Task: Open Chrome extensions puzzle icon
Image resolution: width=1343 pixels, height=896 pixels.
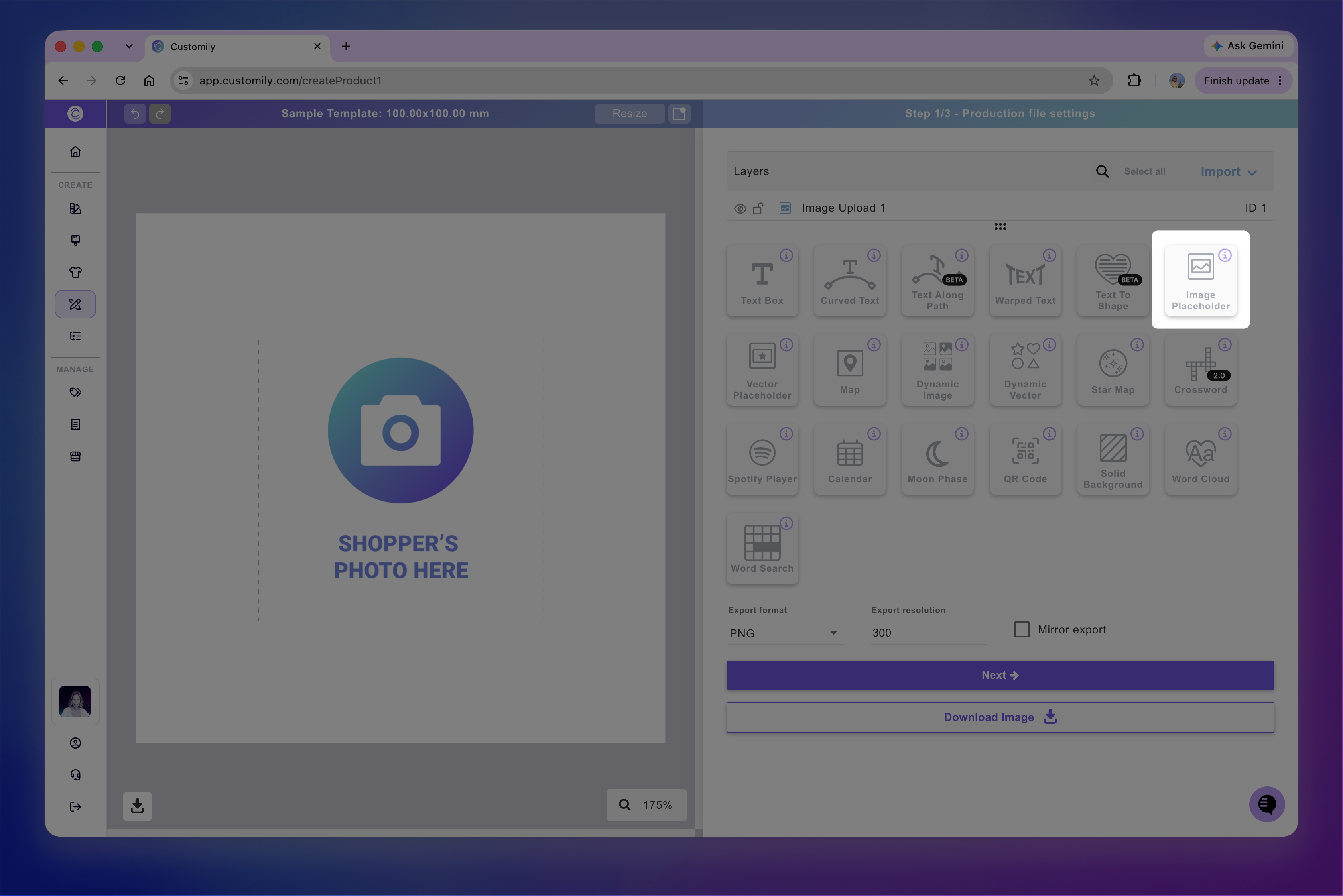Action: [1134, 81]
